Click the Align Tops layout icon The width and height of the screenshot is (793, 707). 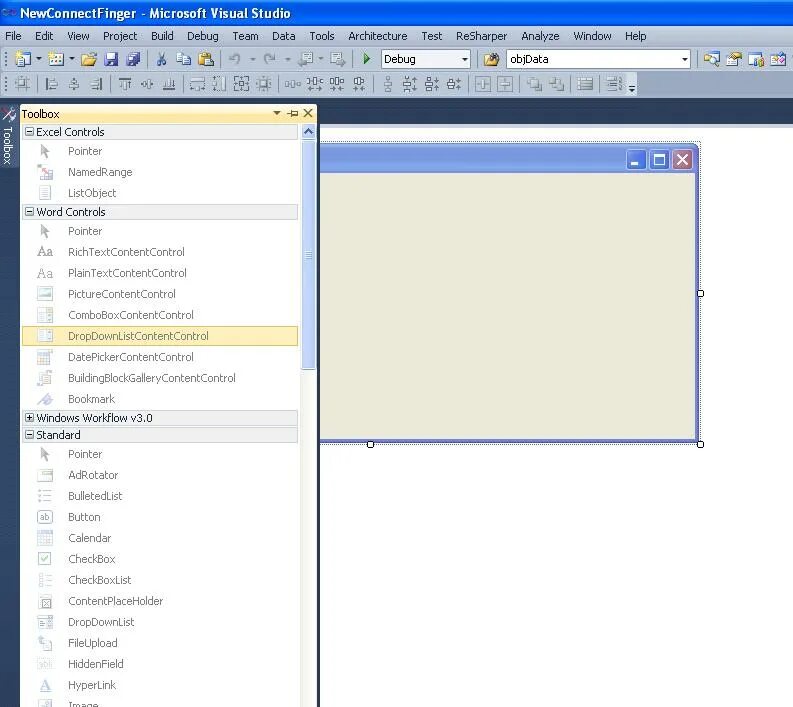(x=124, y=84)
